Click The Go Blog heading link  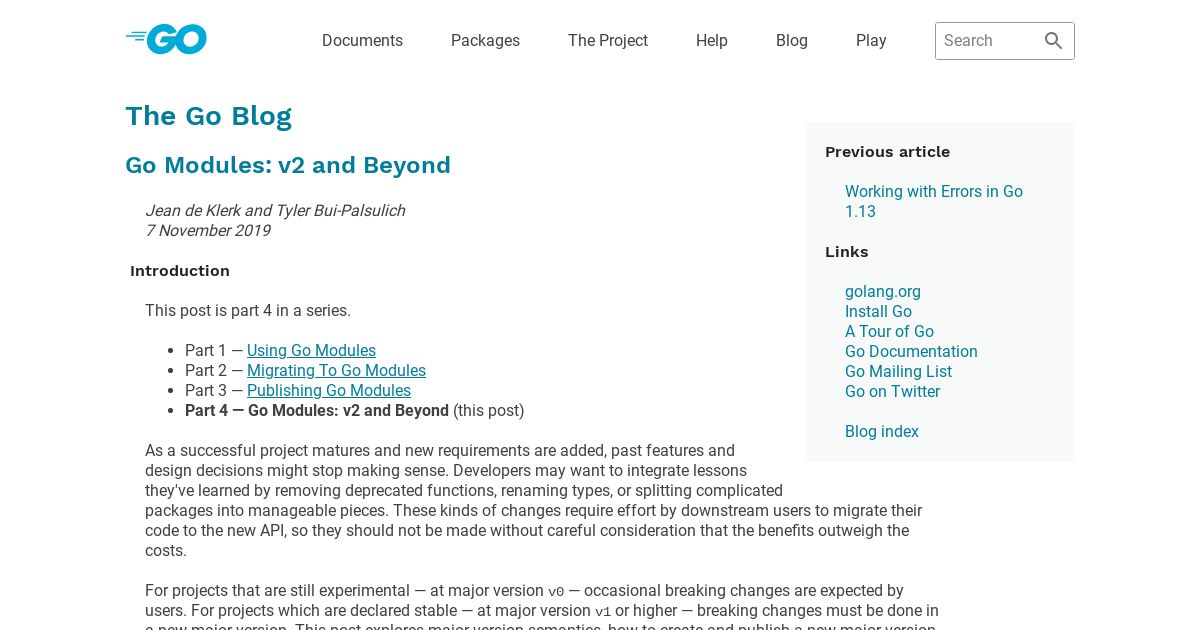tap(208, 116)
